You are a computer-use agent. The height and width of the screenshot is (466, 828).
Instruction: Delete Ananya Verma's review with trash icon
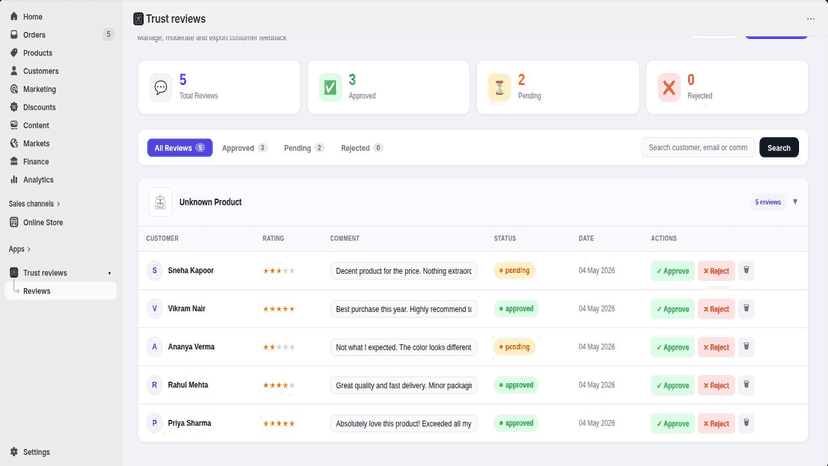click(746, 347)
